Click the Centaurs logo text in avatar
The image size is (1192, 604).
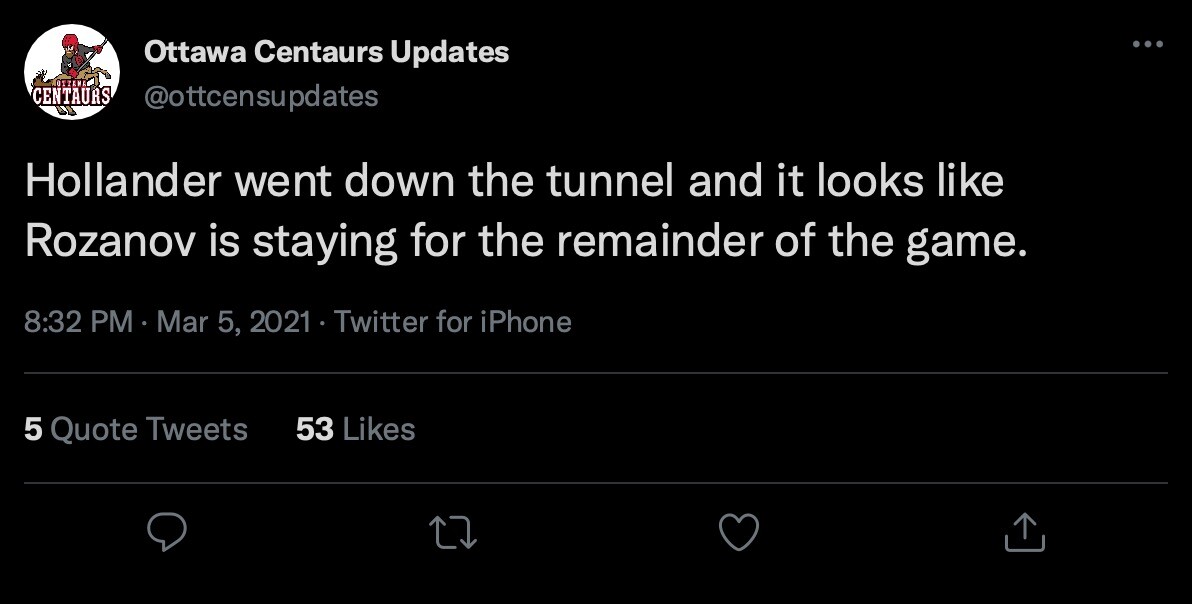[x=71, y=96]
